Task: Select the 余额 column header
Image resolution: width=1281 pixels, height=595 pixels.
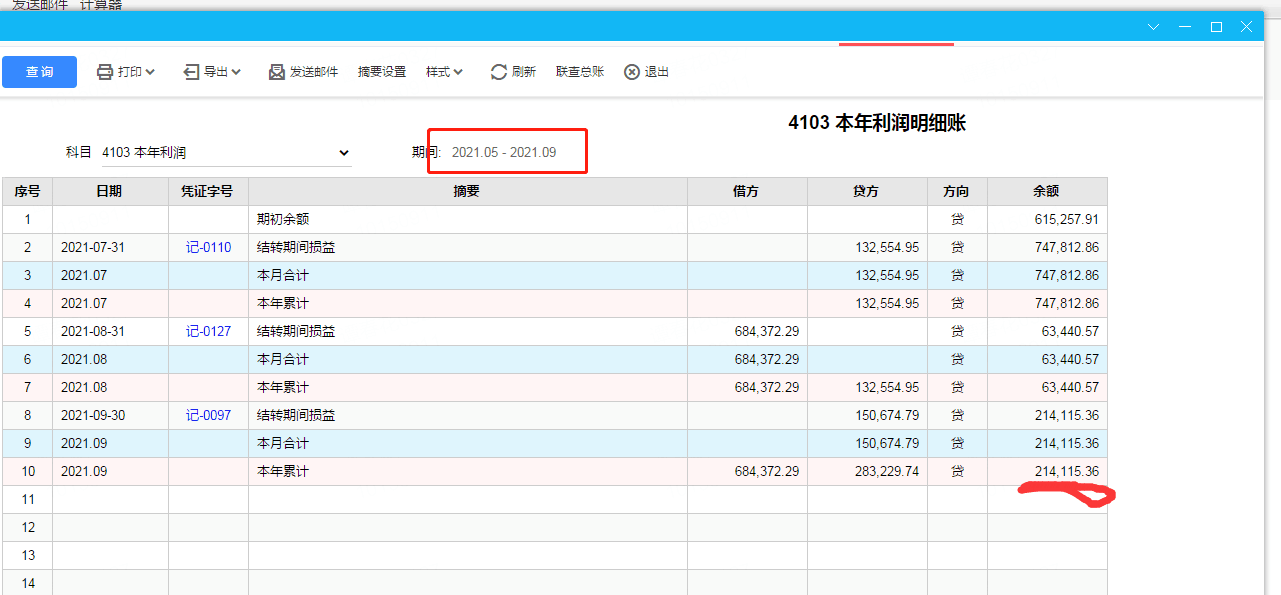Action: click(1047, 191)
